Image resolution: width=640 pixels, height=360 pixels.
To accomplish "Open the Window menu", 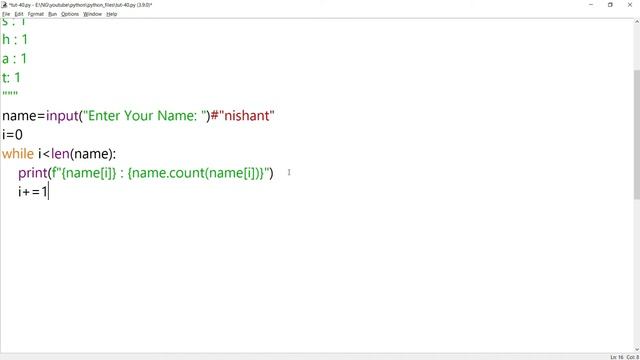I will 92,14.
